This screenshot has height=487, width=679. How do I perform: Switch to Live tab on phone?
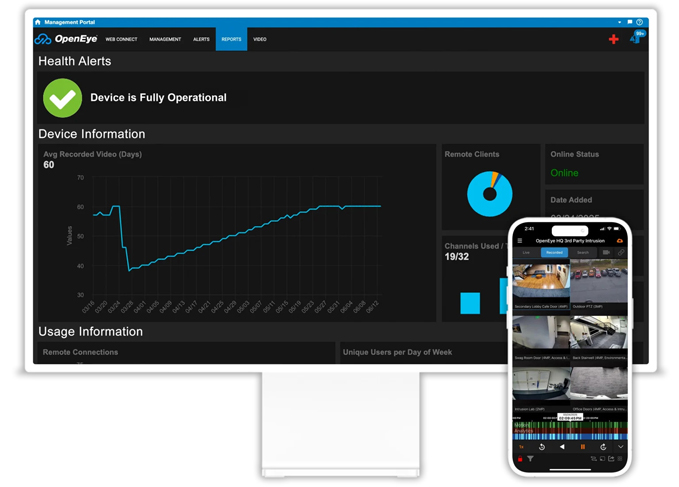click(527, 253)
